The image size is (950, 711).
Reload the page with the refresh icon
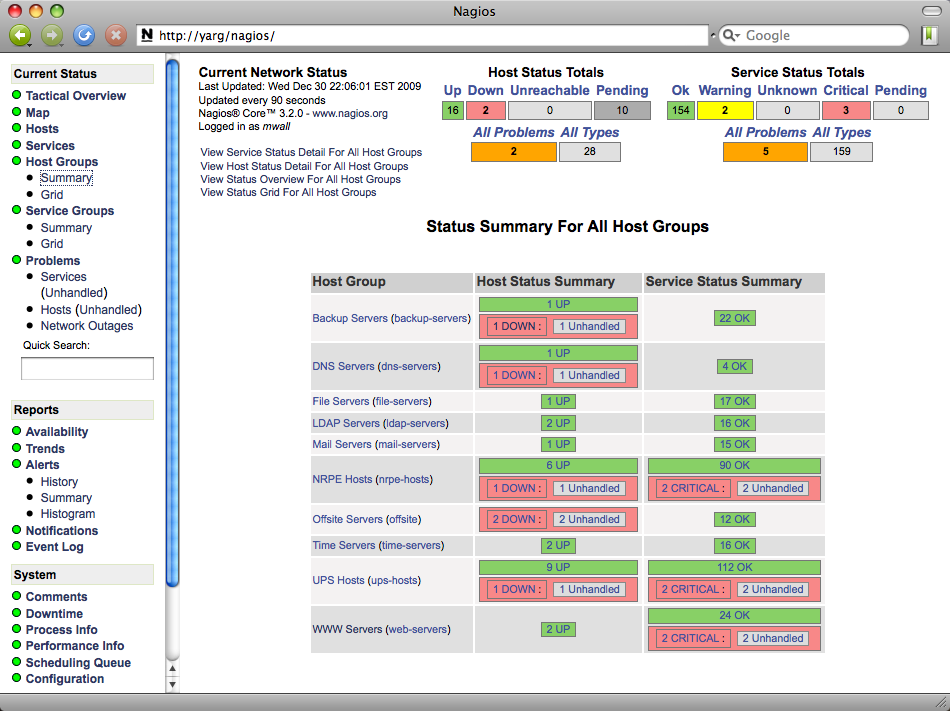tap(84, 35)
